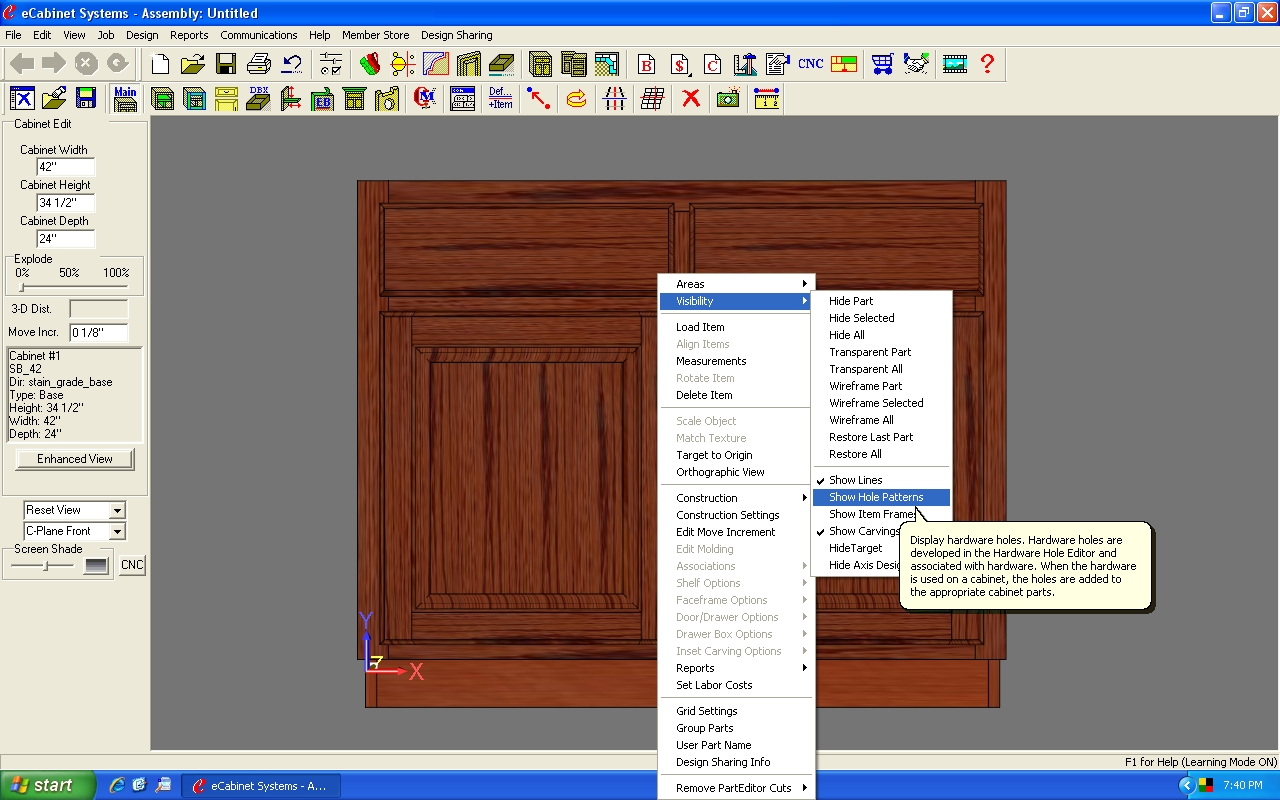This screenshot has width=1280, height=800.
Task: Click the dollar sign document icon
Action: point(680,64)
